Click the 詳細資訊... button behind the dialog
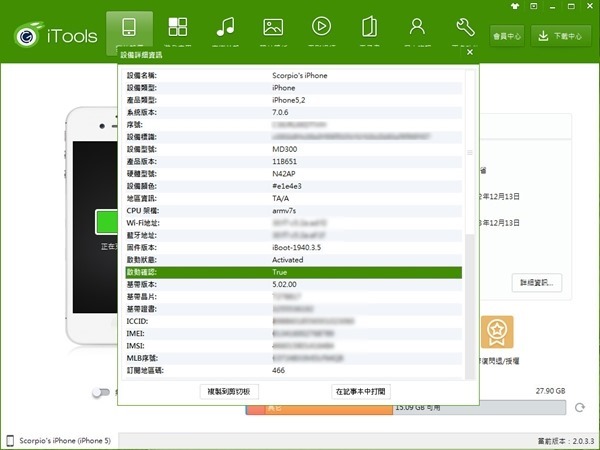 click(x=536, y=283)
